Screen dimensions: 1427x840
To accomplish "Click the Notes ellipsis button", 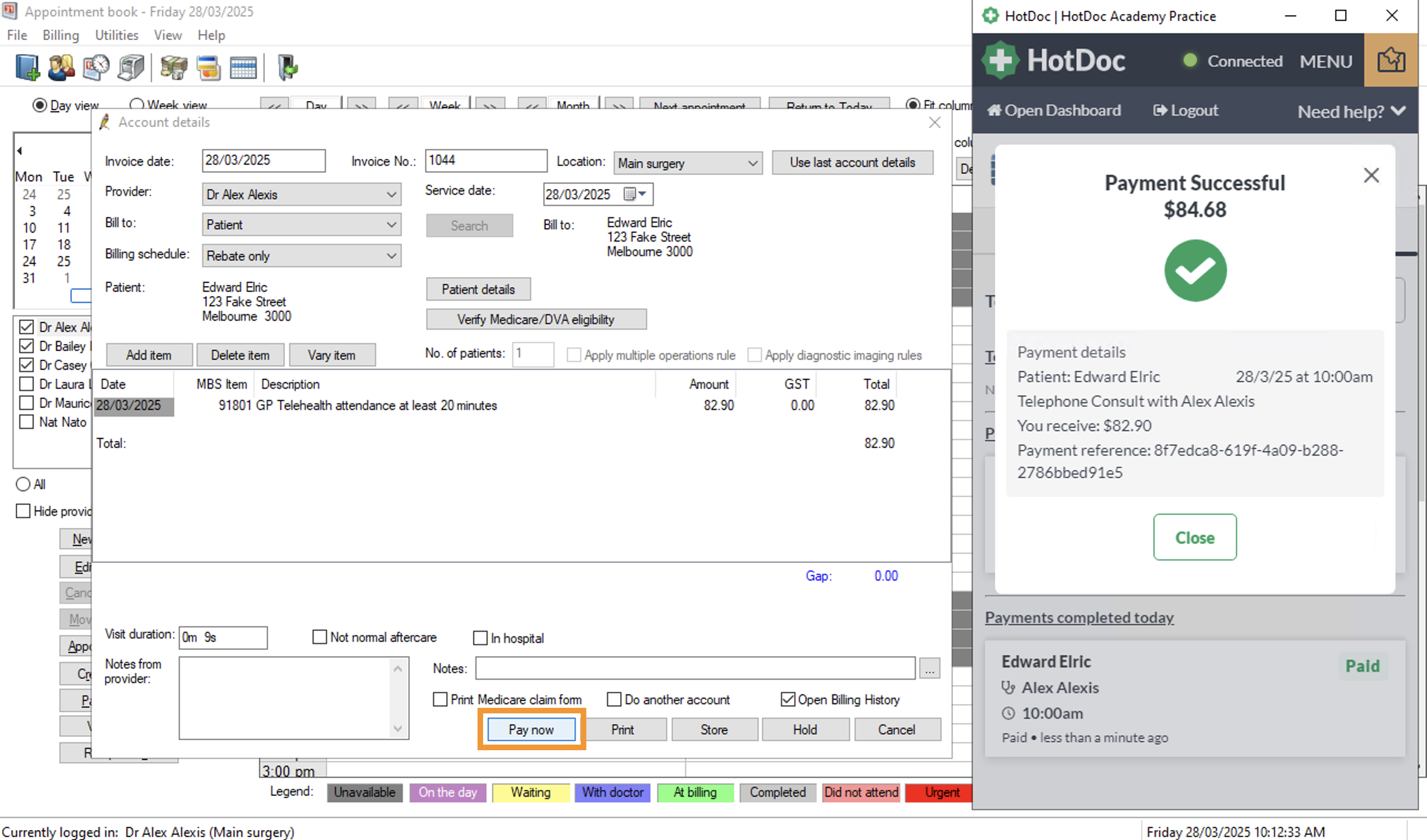I will coord(929,669).
